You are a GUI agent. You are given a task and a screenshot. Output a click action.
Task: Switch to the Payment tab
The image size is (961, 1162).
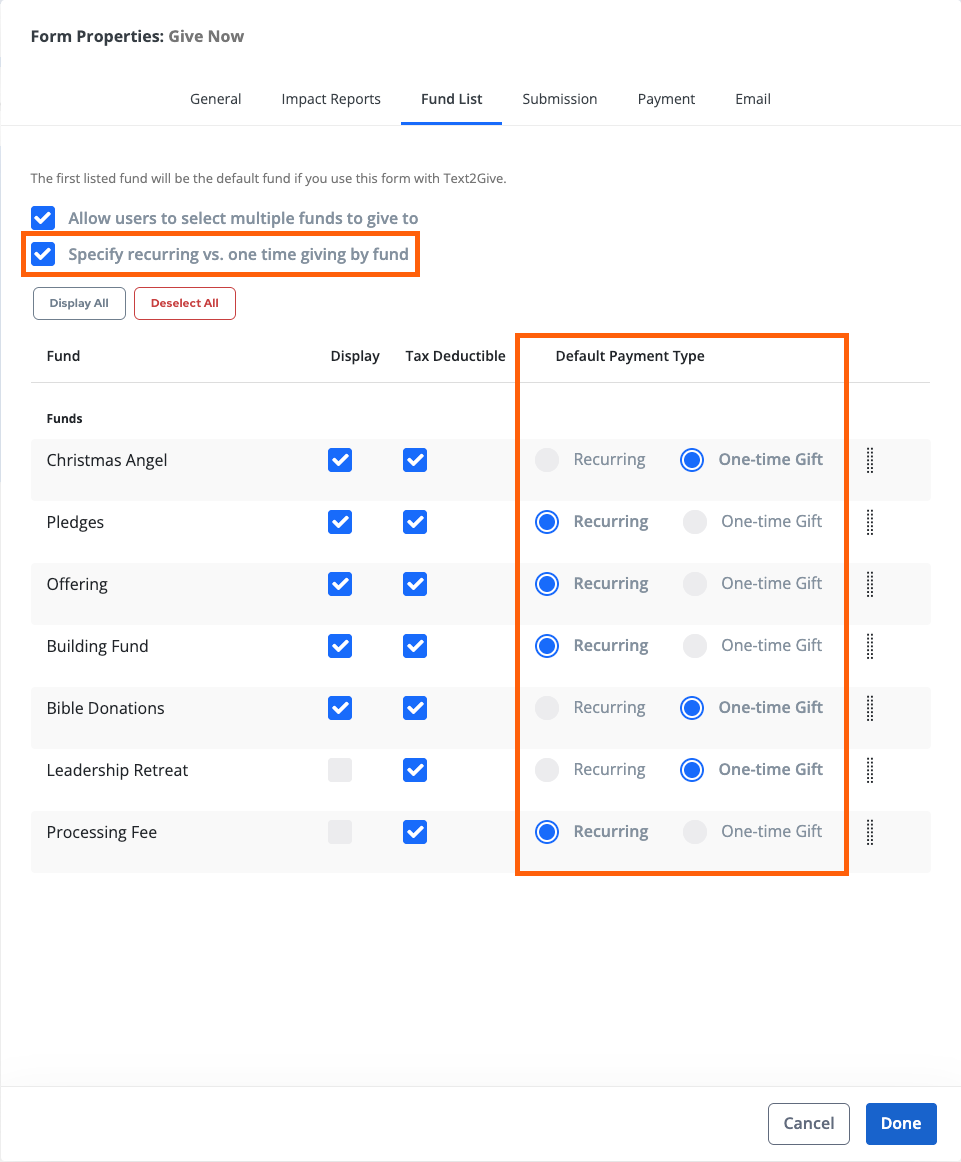coord(666,99)
